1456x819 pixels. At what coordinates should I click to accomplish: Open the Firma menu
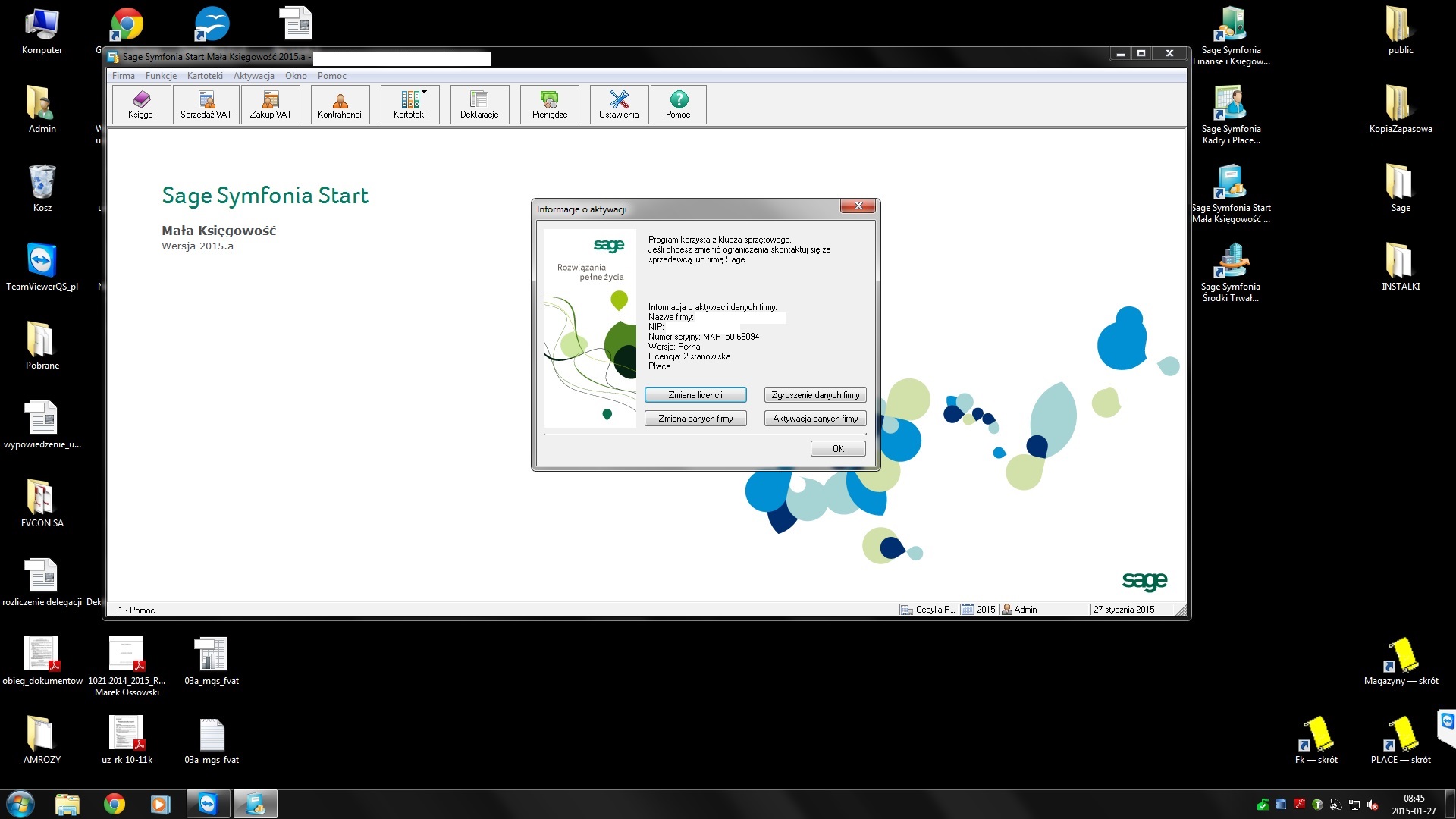(124, 76)
